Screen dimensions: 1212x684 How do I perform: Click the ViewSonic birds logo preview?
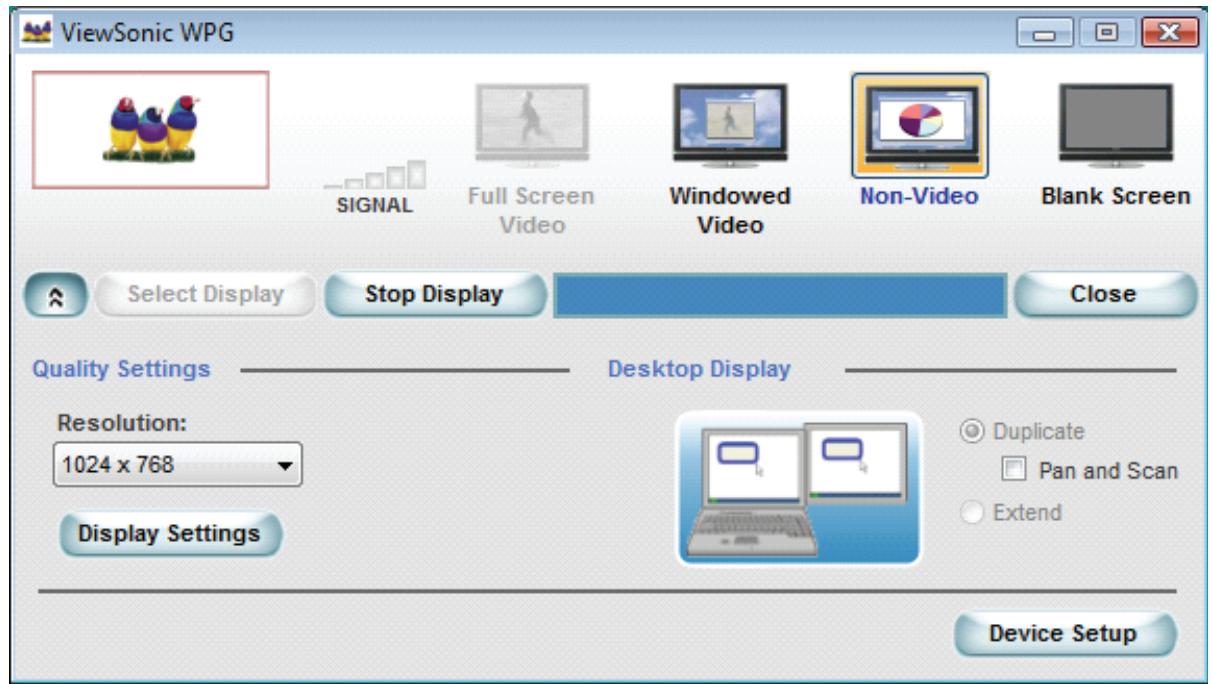pyautogui.click(x=151, y=130)
